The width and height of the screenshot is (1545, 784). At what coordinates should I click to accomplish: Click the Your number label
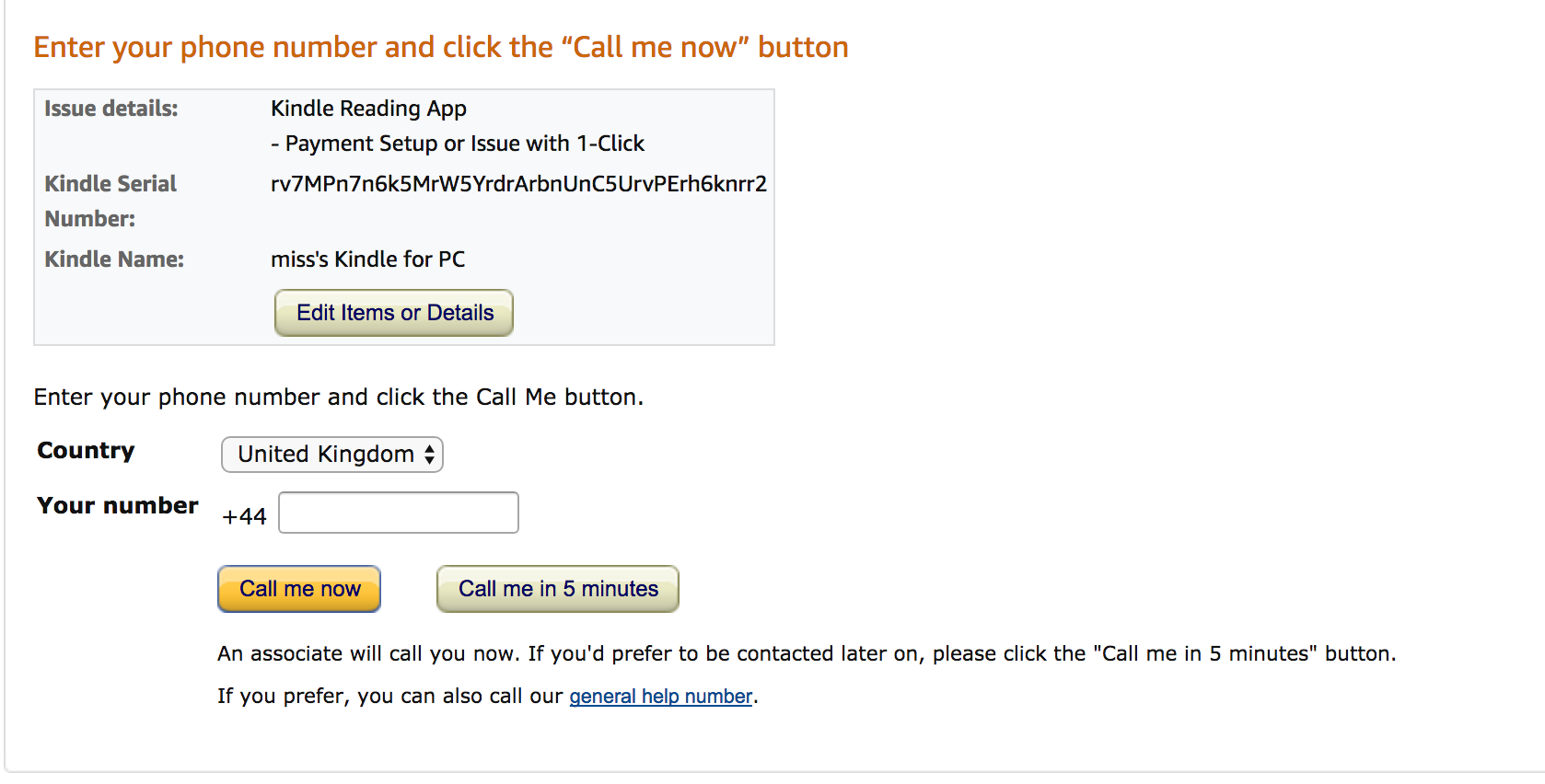pyautogui.click(x=118, y=506)
